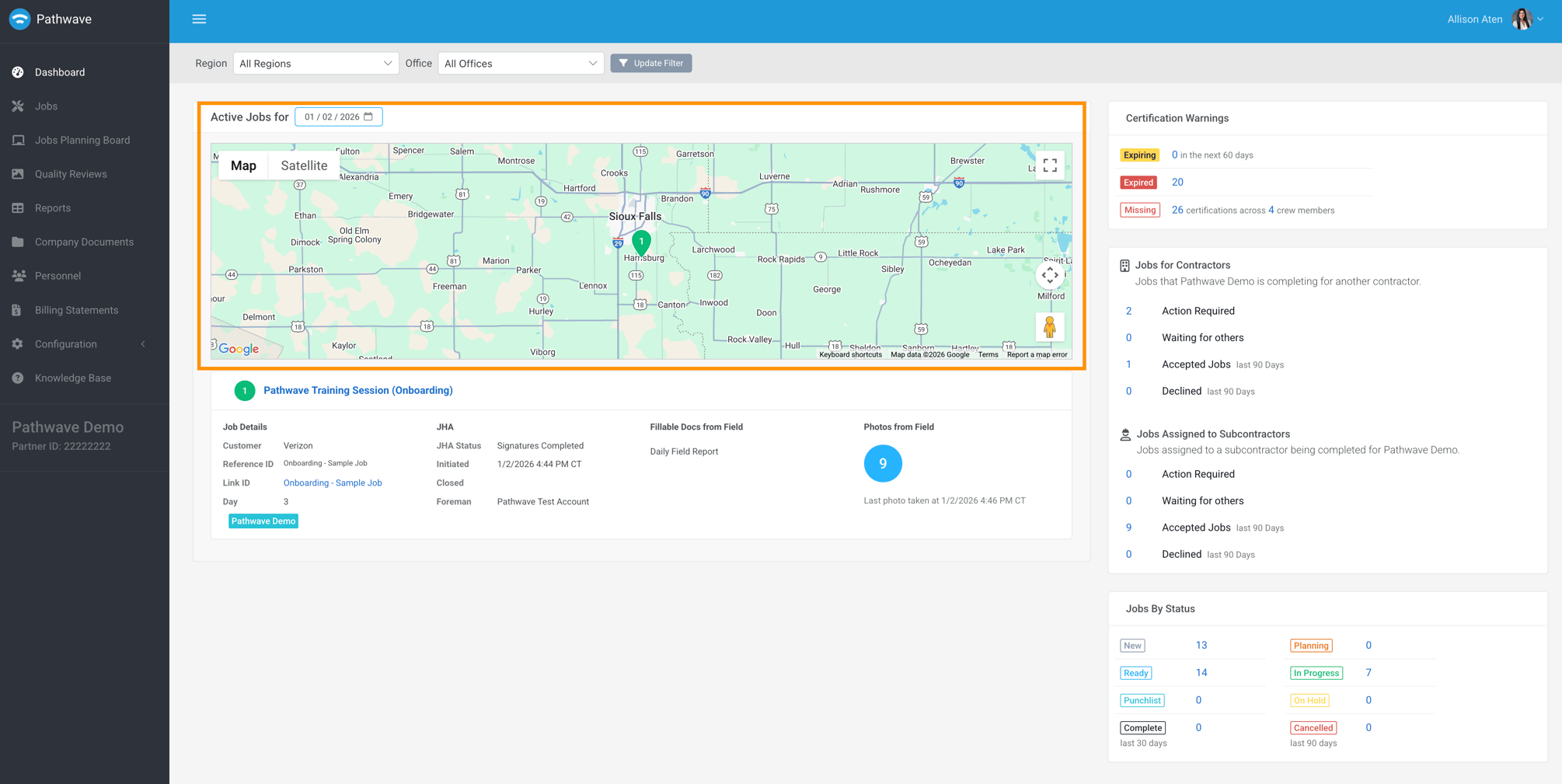Click the Billing Statements invoice icon
The width and height of the screenshot is (1562, 784).
click(x=17, y=310)
